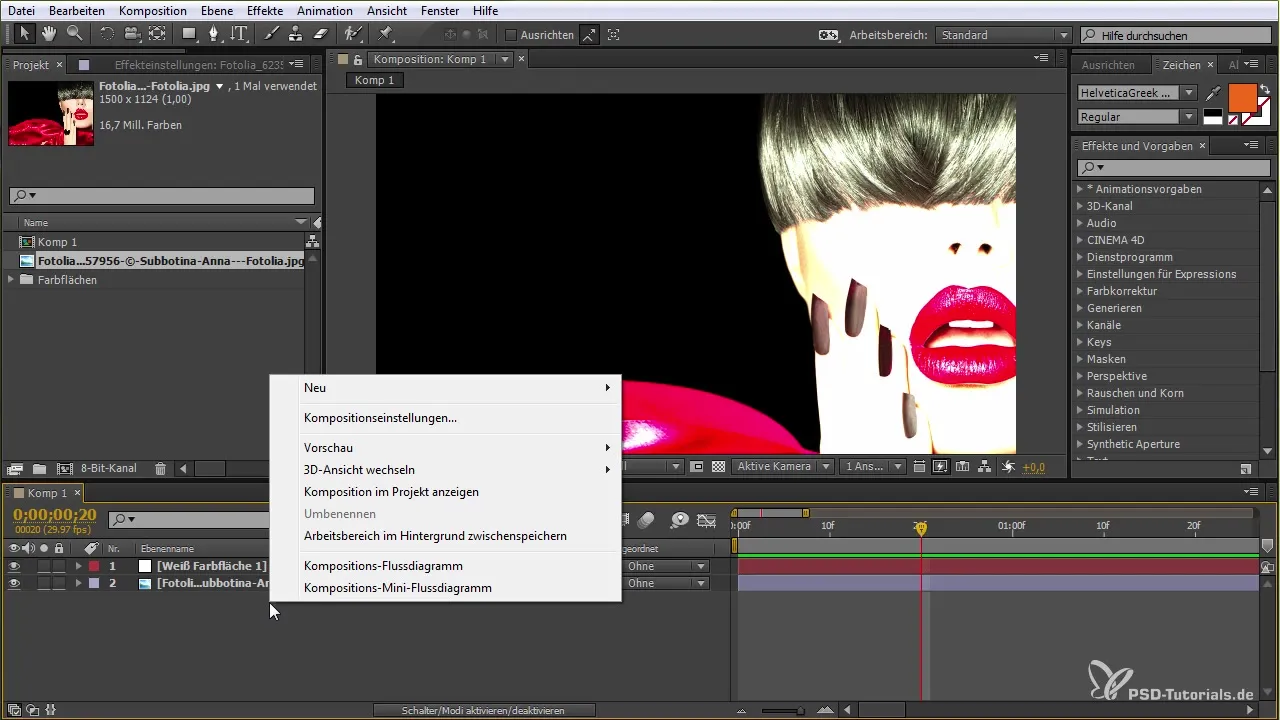The height and width of the screenshot is (720, 1280).
Task: Select the Horizontal Type tool
Action: click(239, 34)
